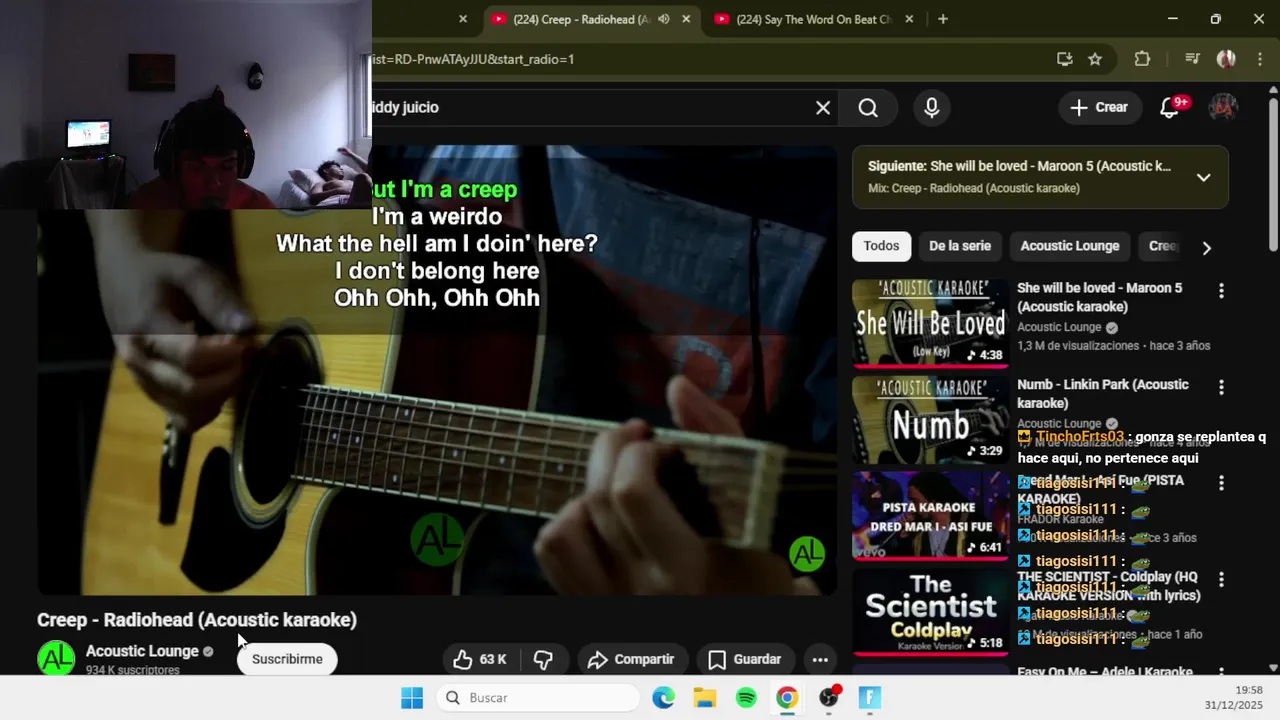Close the Say The Word On Beat tab

[x=909, y=19]
